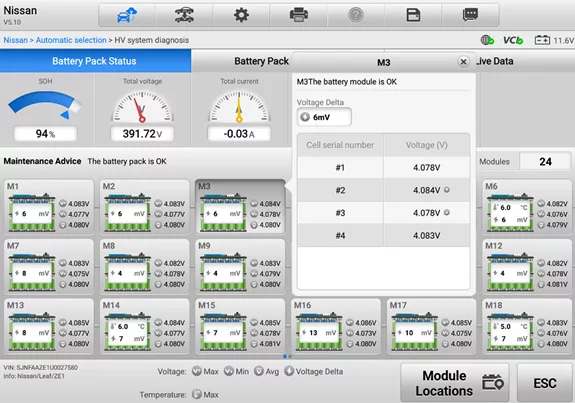The width and height of the screenshot is (575, 403).
Task: Select the M17 battery module card
Action: pos(432,326)
